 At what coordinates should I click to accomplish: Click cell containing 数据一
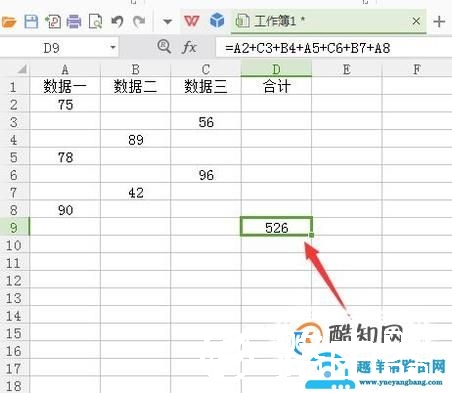point(65,86)
